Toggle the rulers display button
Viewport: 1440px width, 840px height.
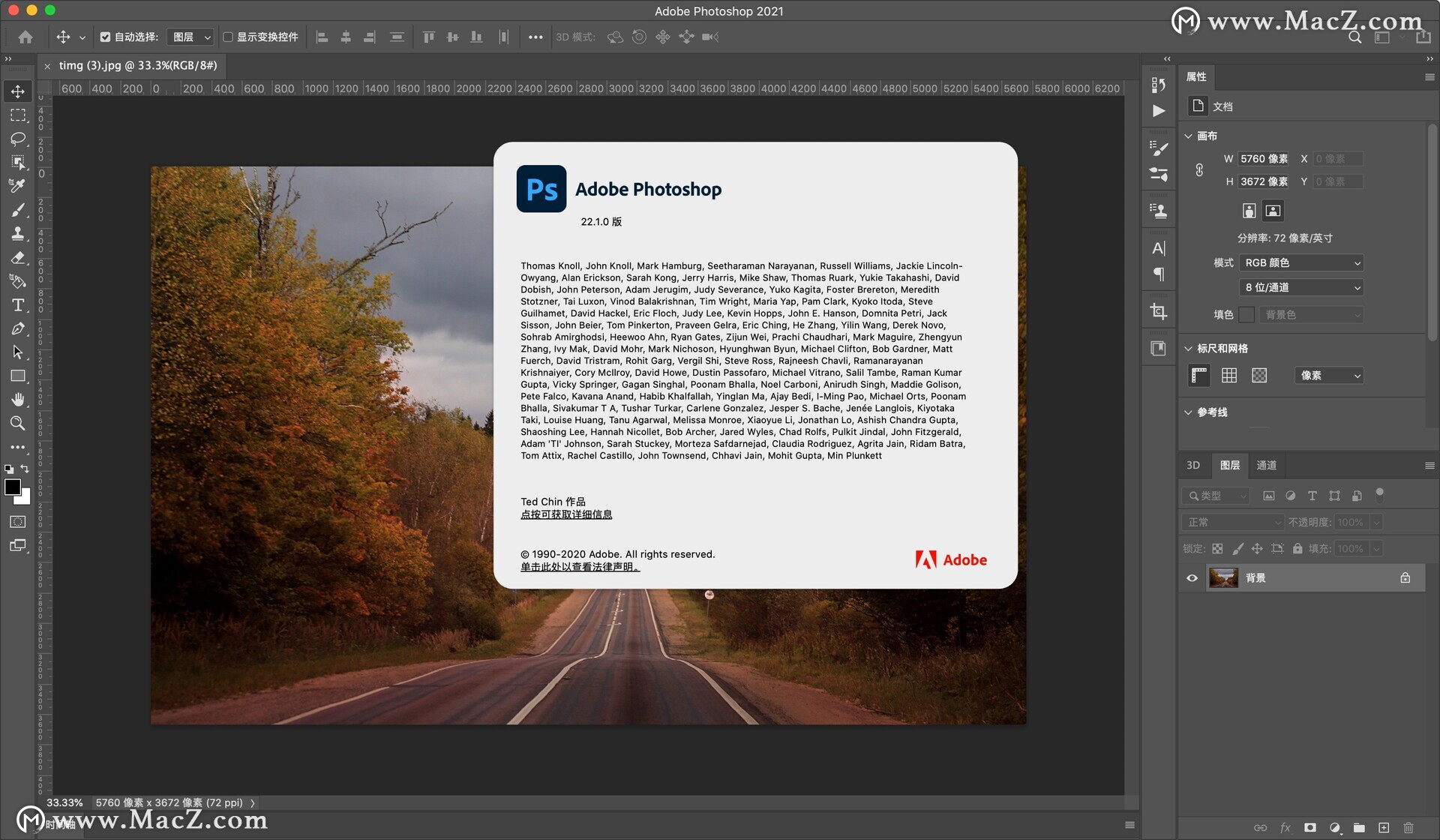coord(1199,375)
